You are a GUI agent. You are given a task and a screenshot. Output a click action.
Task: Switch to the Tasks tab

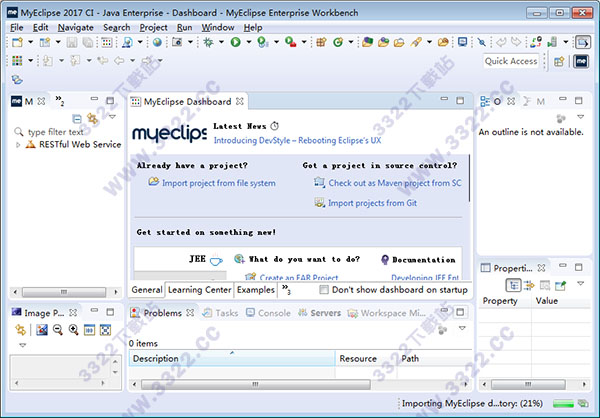[x=220, y=313]
